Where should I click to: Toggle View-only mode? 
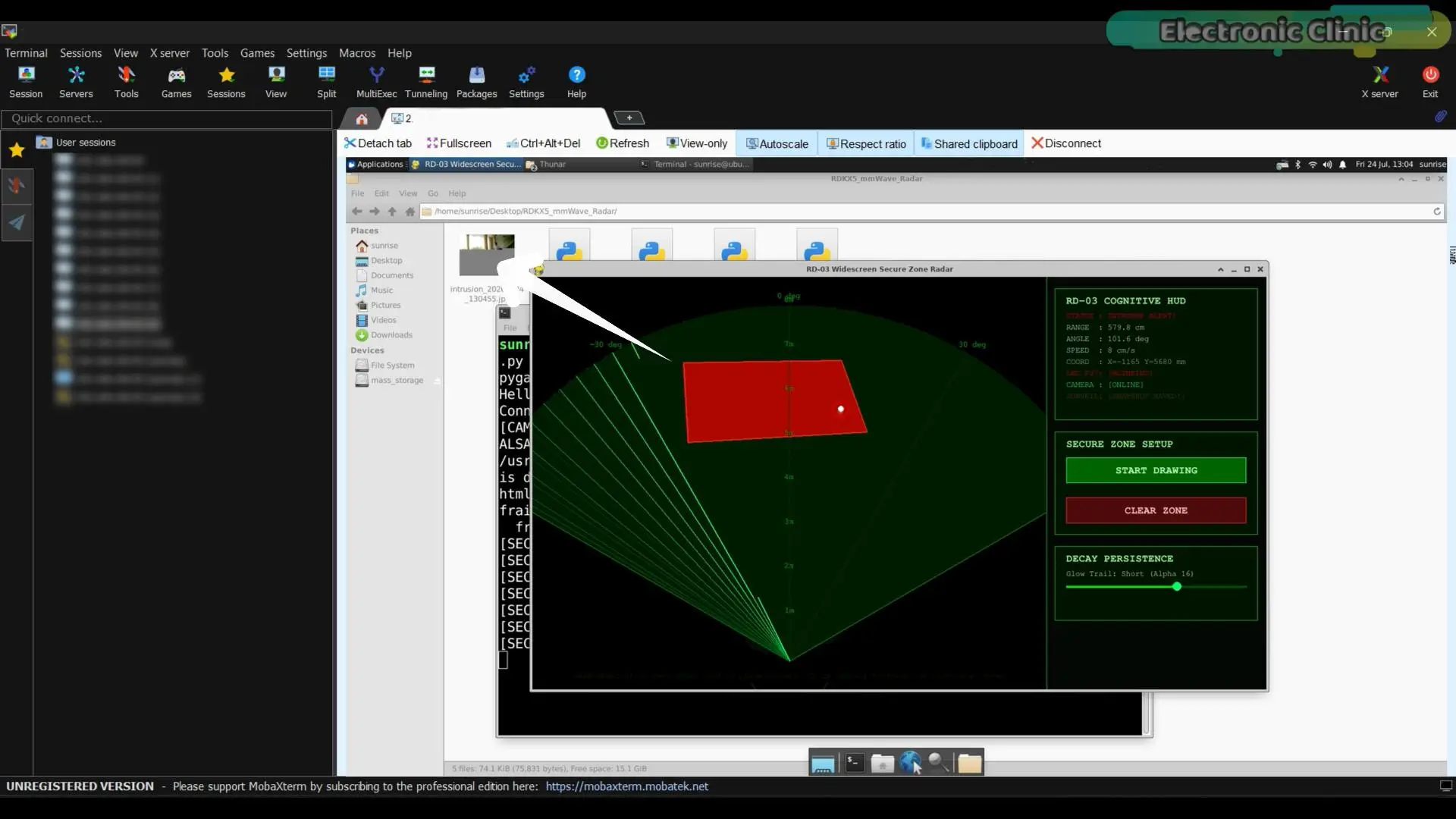click(696, 143)
